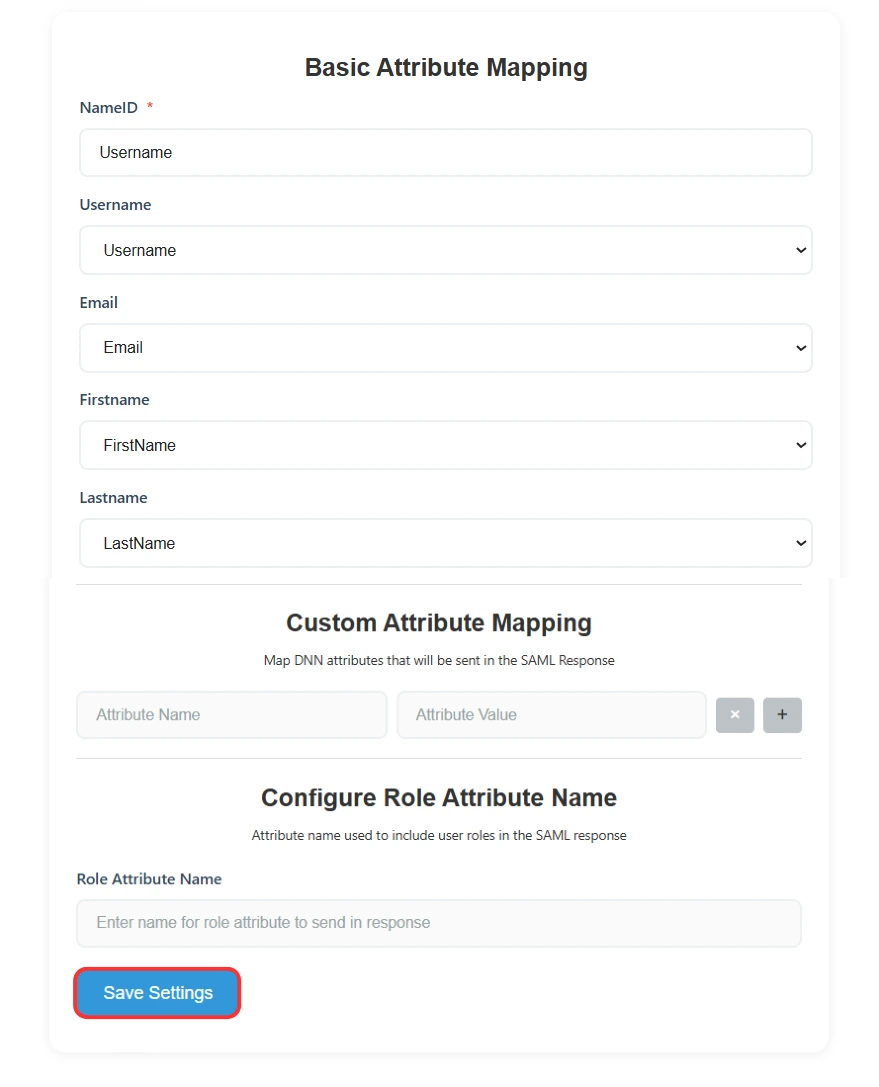
Task: Select the NameID required field label
Action: pos(109,107)
